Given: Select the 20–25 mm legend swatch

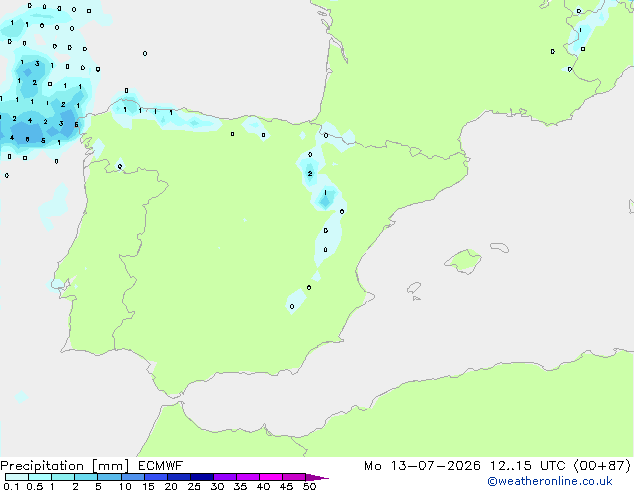Looking at the screenshot, I should click(x=179, y=477).
